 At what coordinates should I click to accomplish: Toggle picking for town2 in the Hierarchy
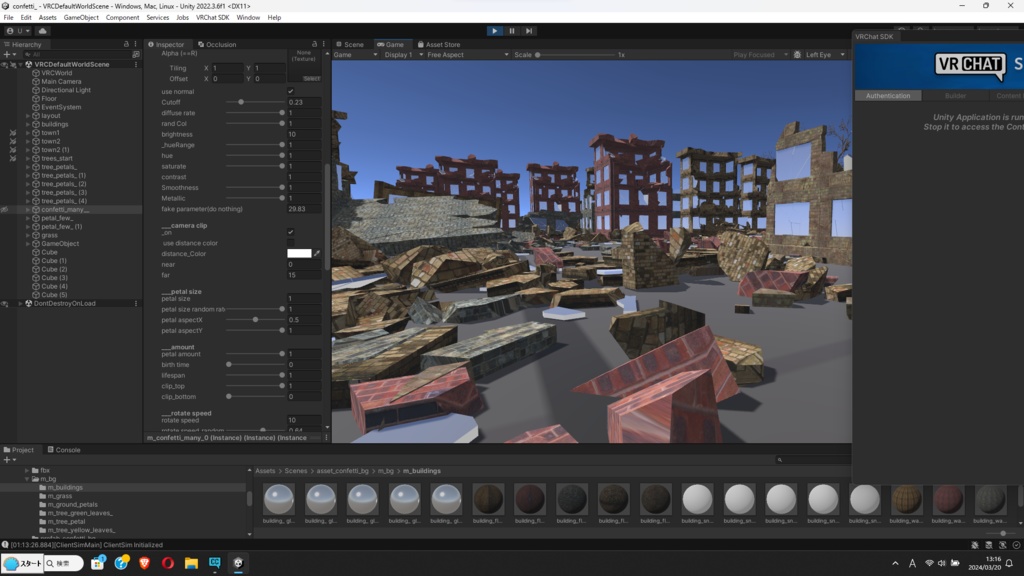pos(13,141)
